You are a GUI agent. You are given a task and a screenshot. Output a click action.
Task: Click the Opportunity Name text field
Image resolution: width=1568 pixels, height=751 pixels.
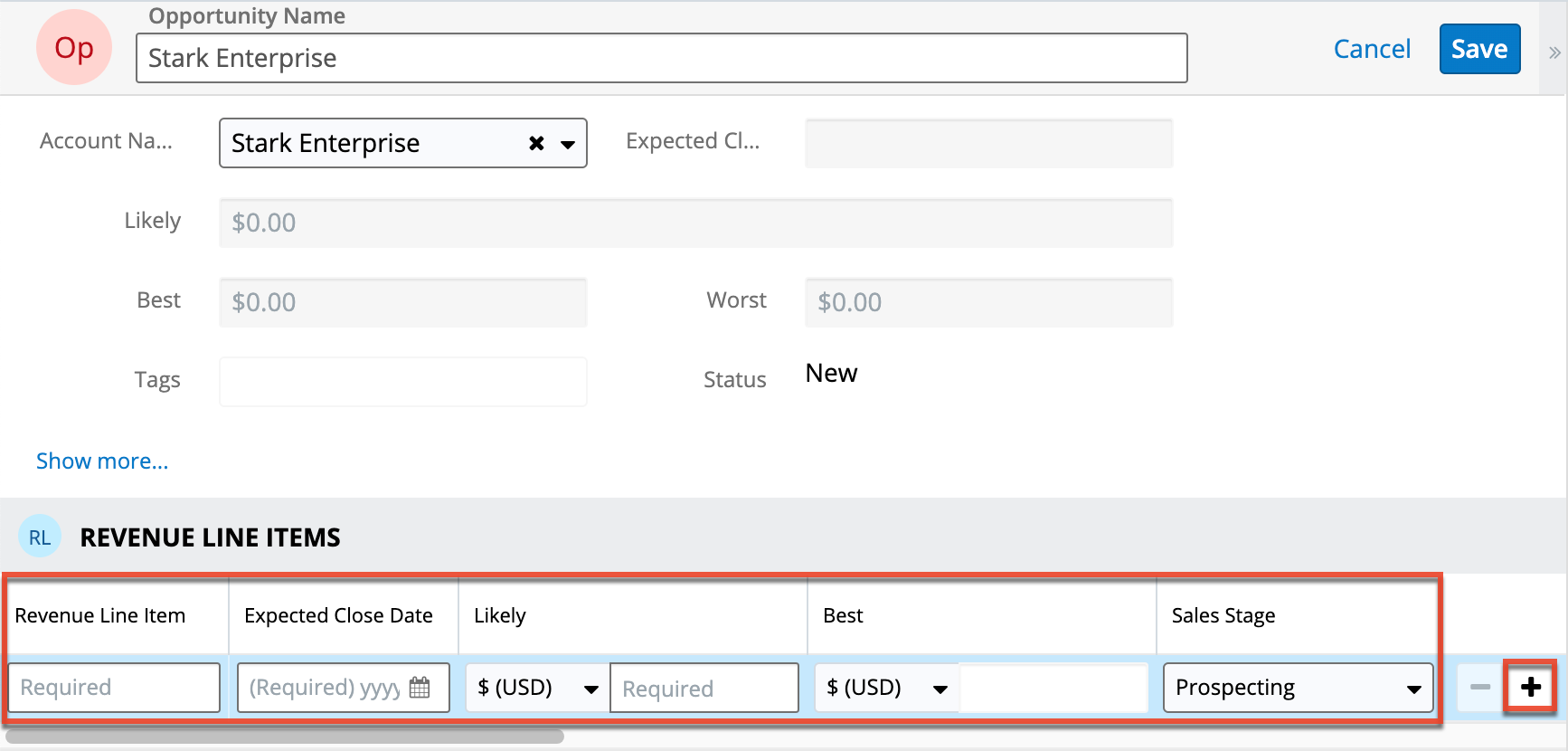coord(661,58)
